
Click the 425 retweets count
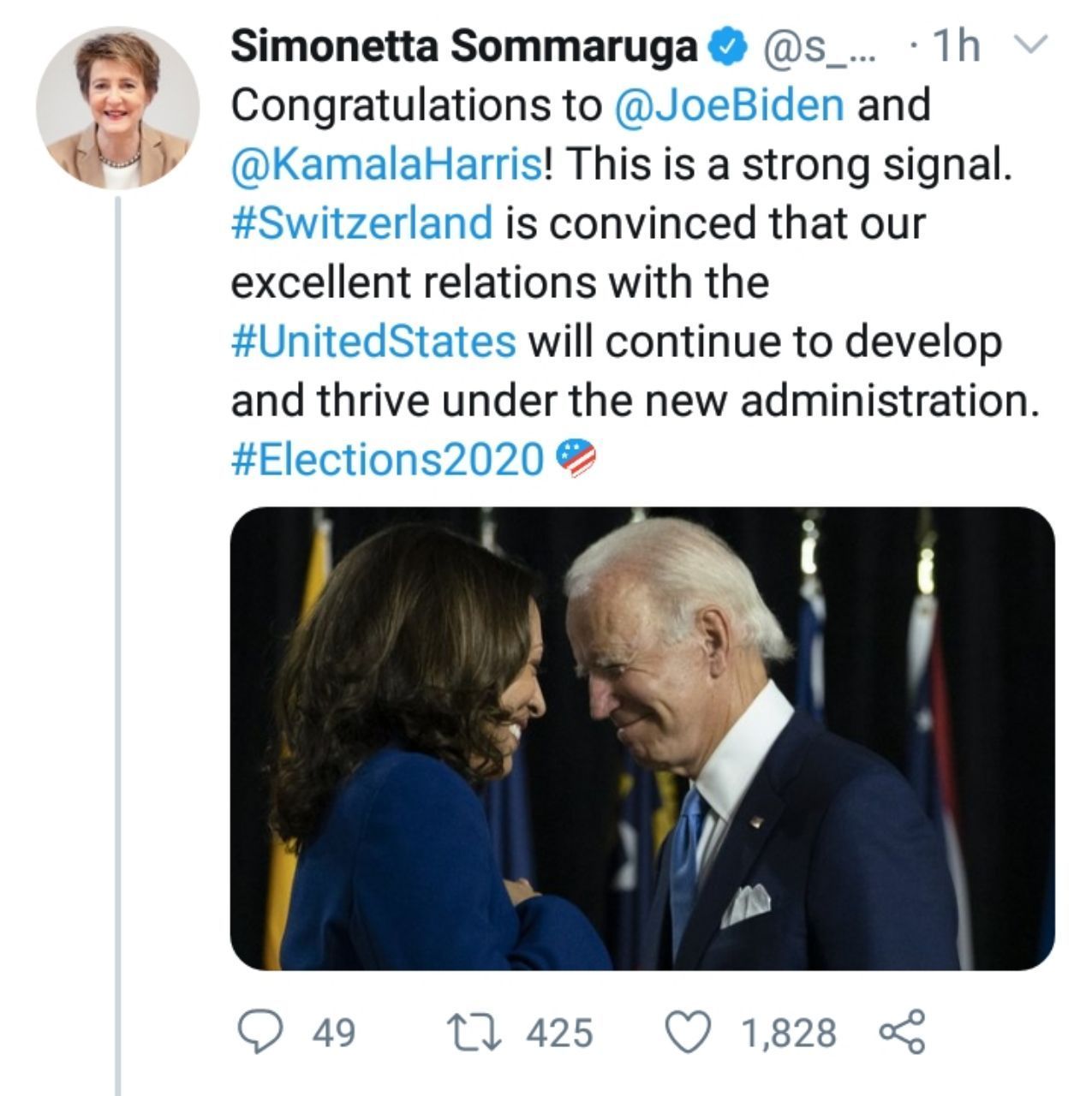(x=558, y=1033)
